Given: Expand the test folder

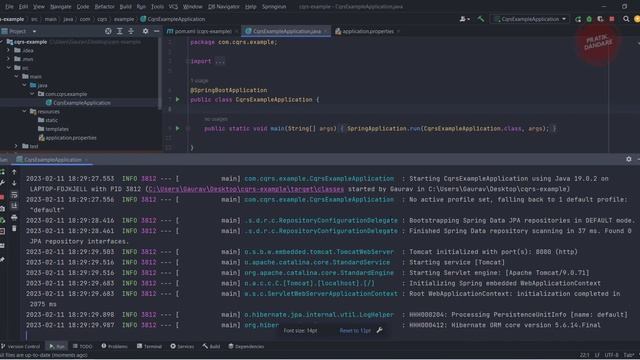Looking at the screenshot, I should 16,146.
